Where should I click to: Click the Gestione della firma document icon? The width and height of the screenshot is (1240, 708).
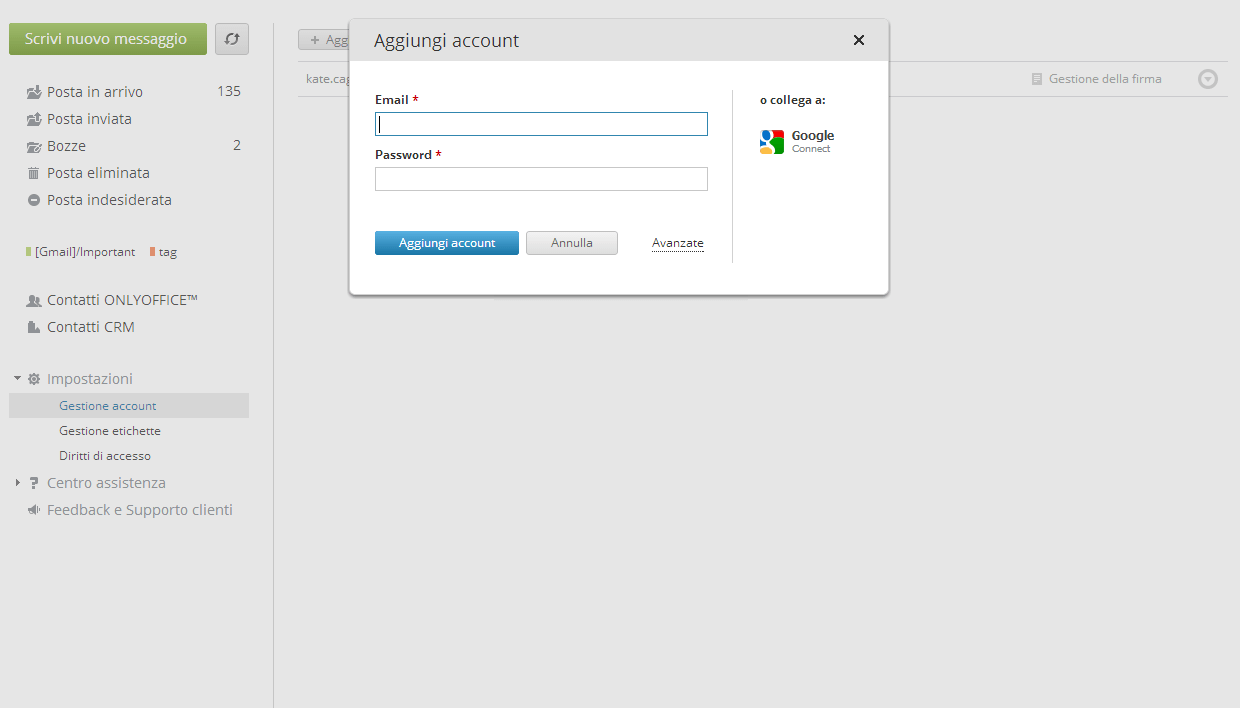[1037, 79]
